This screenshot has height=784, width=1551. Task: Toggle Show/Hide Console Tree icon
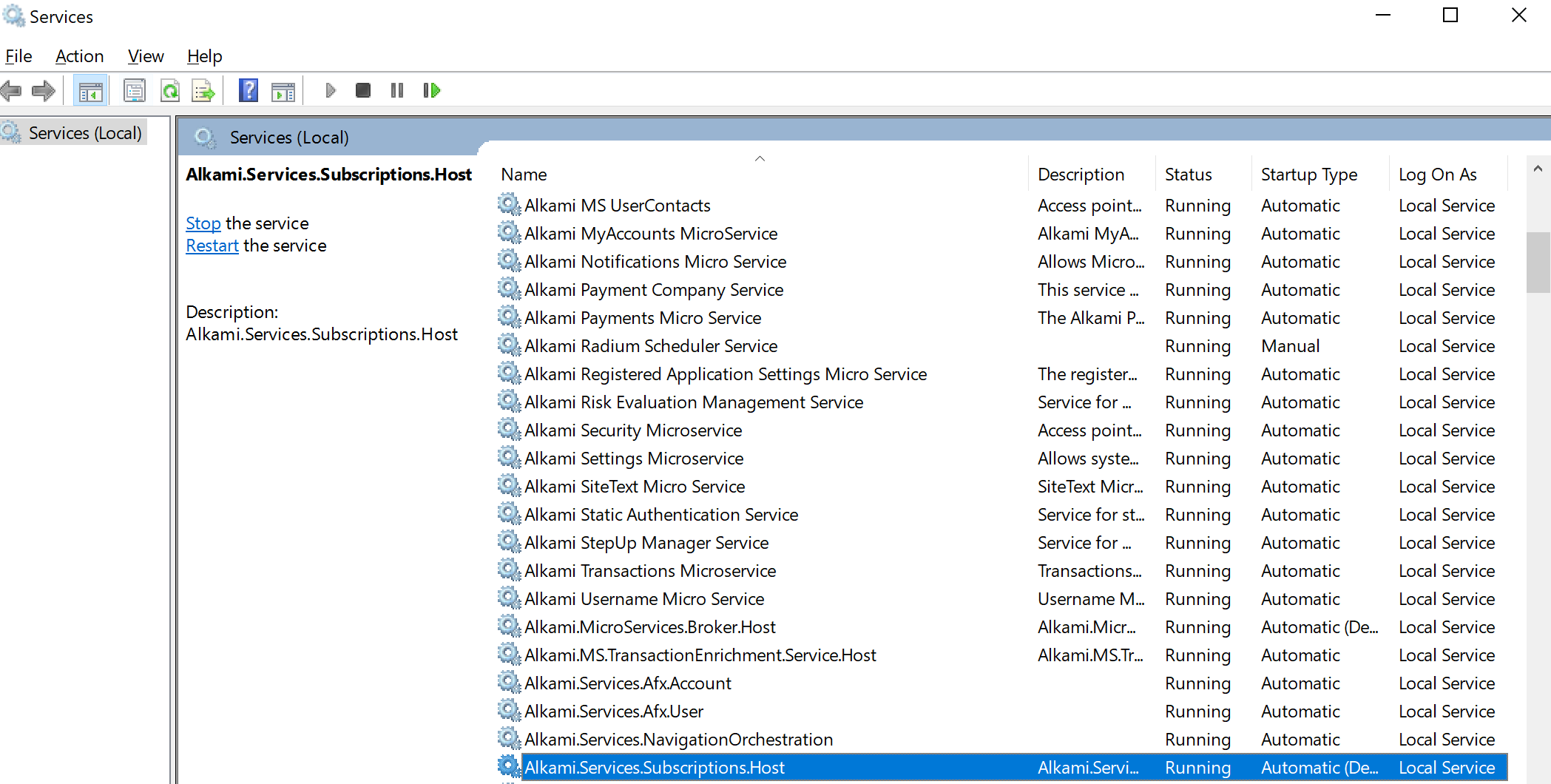(x=90, y=91)
